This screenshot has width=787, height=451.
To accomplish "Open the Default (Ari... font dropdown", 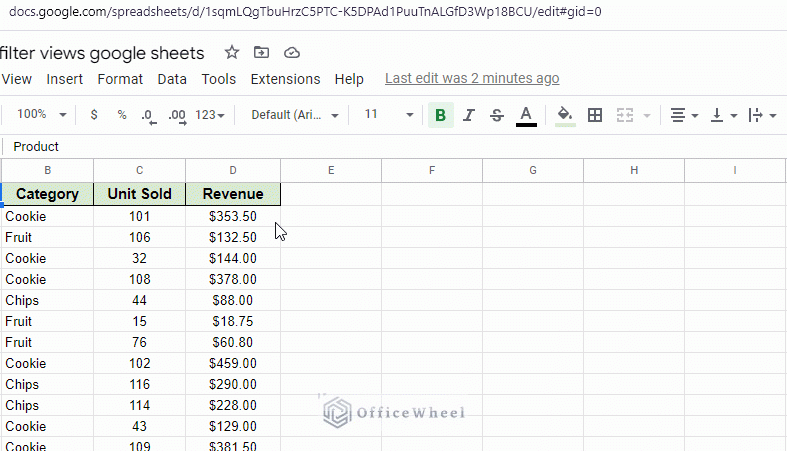I will click(295, 115).
